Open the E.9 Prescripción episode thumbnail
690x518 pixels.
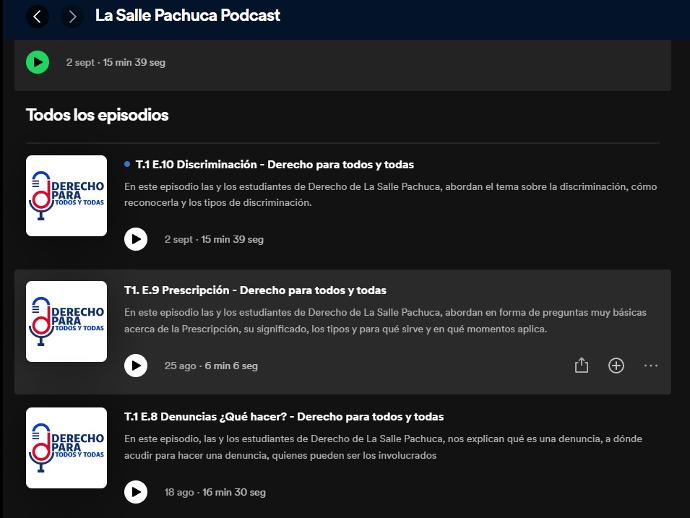pyautogui.click(x=66, y=321)
